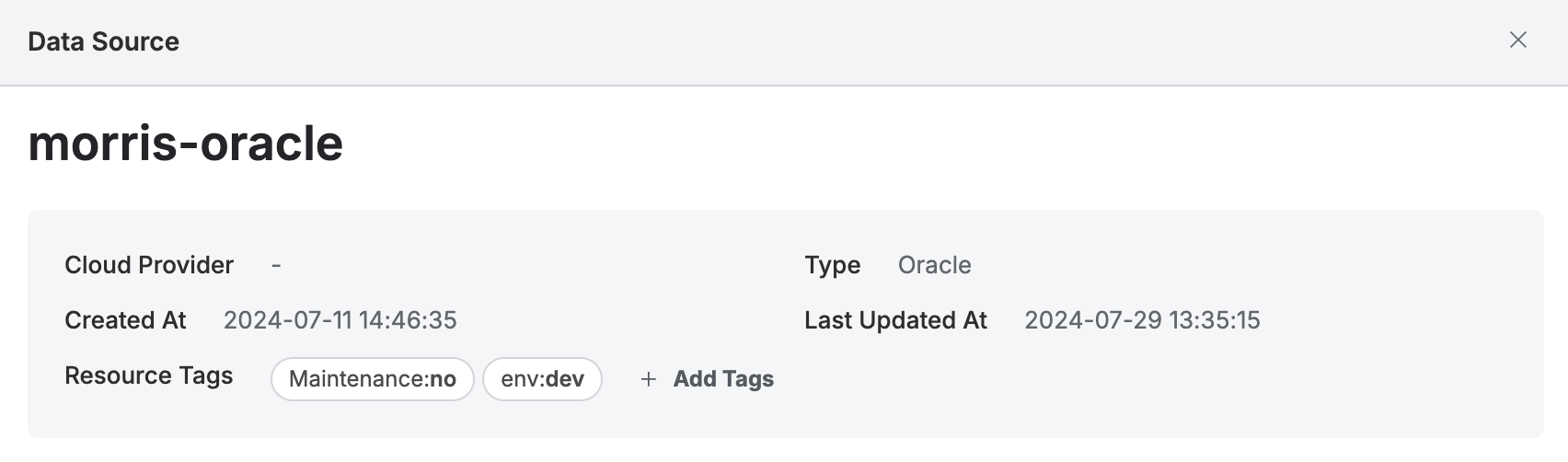Click the Type label
The width and height of the screenshot is (1568, 462).
(833, 265)
